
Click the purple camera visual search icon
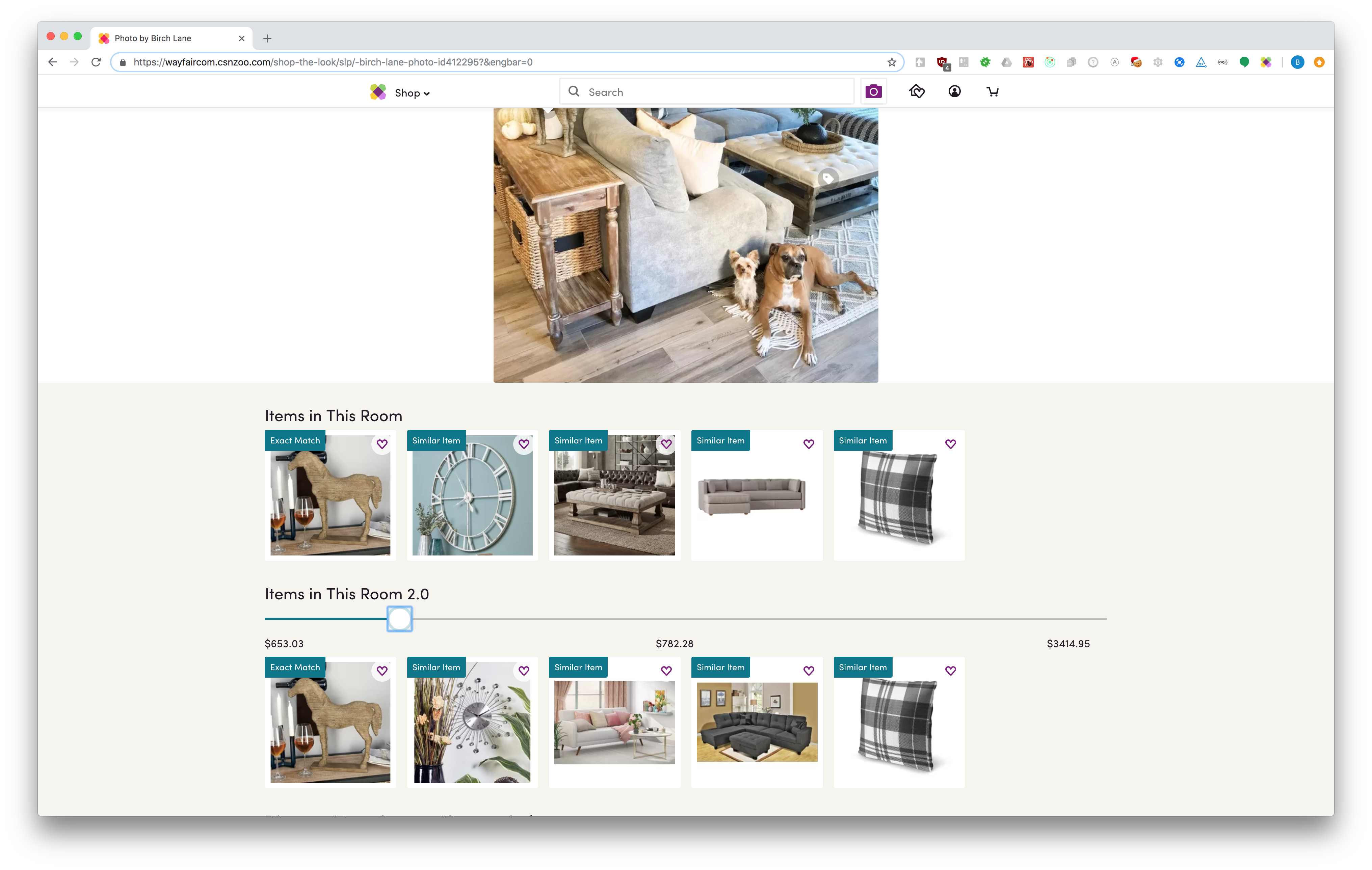(873, 92)
